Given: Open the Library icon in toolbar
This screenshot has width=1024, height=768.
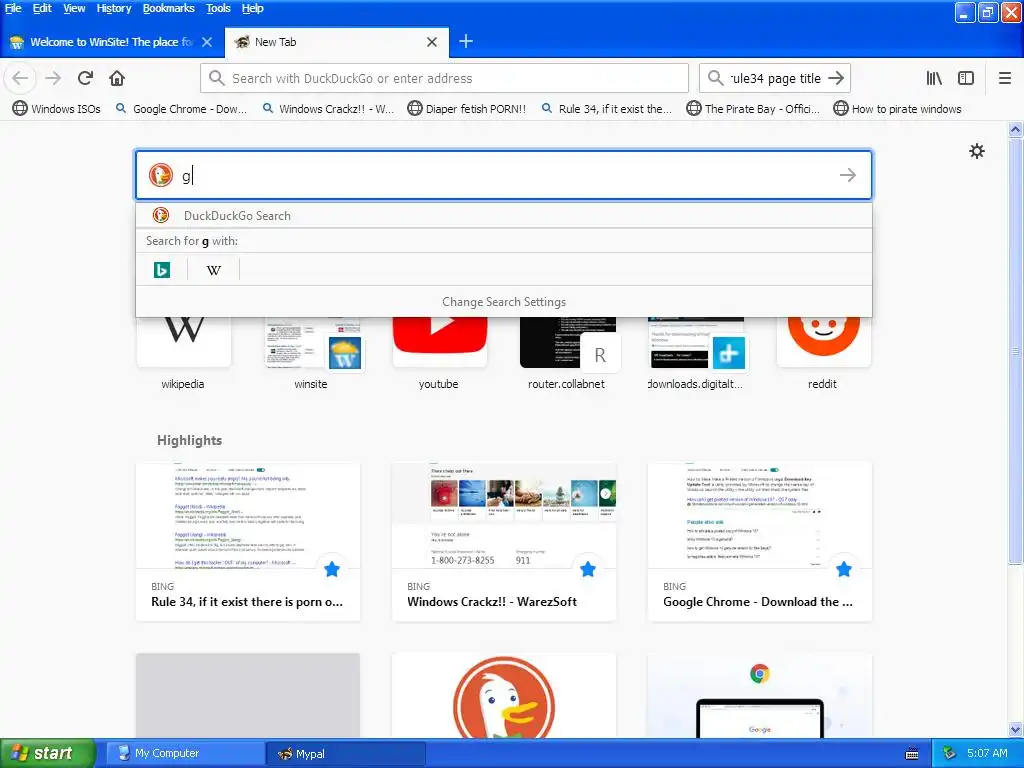Looking at the screenshot, I should click(934, 78).
